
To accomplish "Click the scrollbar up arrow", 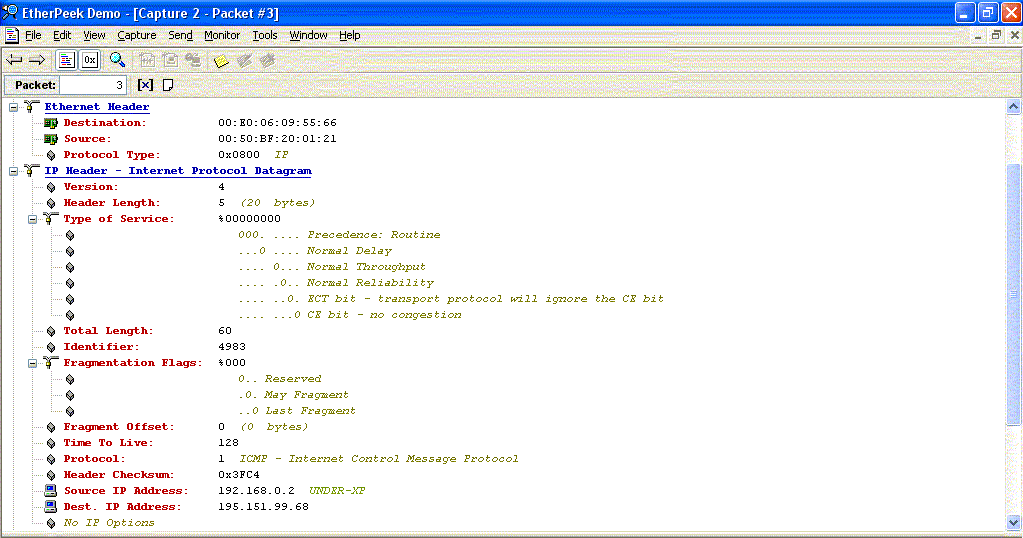I will 1013,106.
